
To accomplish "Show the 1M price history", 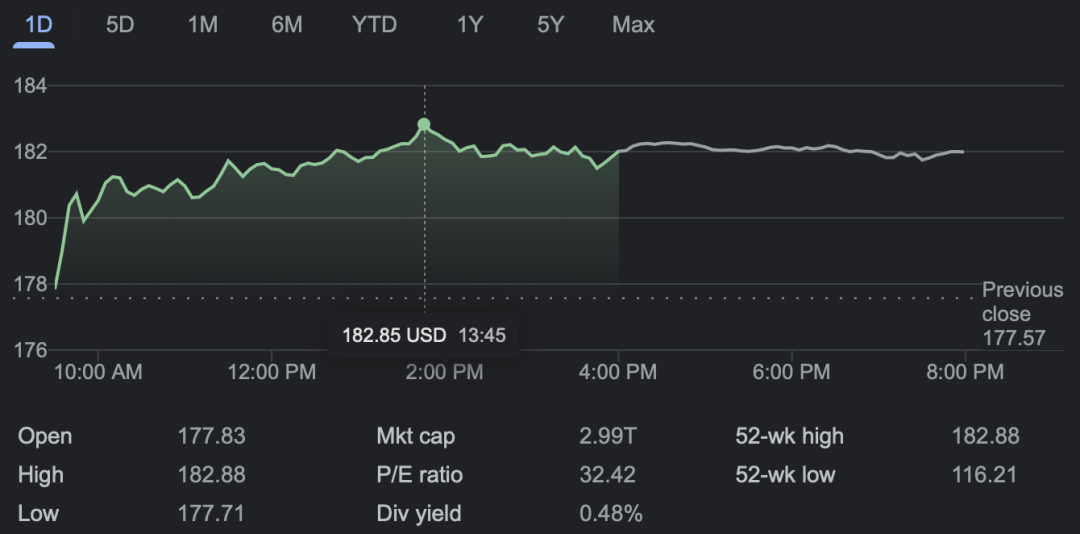I will point(202,25).
